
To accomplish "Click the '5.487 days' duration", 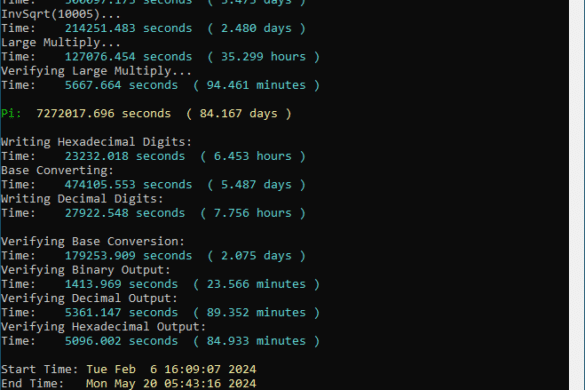I will pyautogui.click(x=256, y=184).
